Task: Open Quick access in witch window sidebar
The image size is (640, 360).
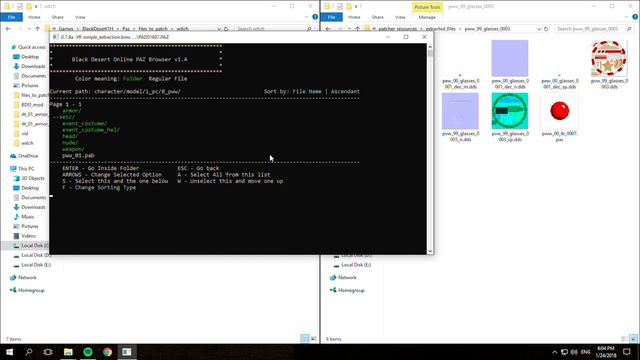Action: click(31, 47)
